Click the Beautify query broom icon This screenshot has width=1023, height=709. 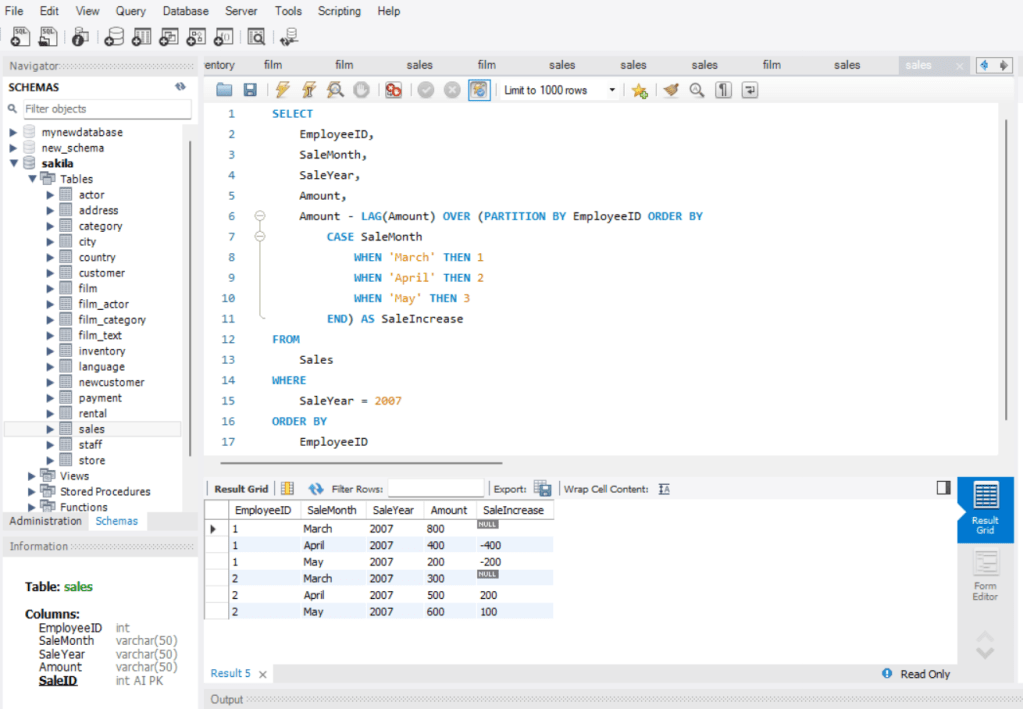pos(670,90)
